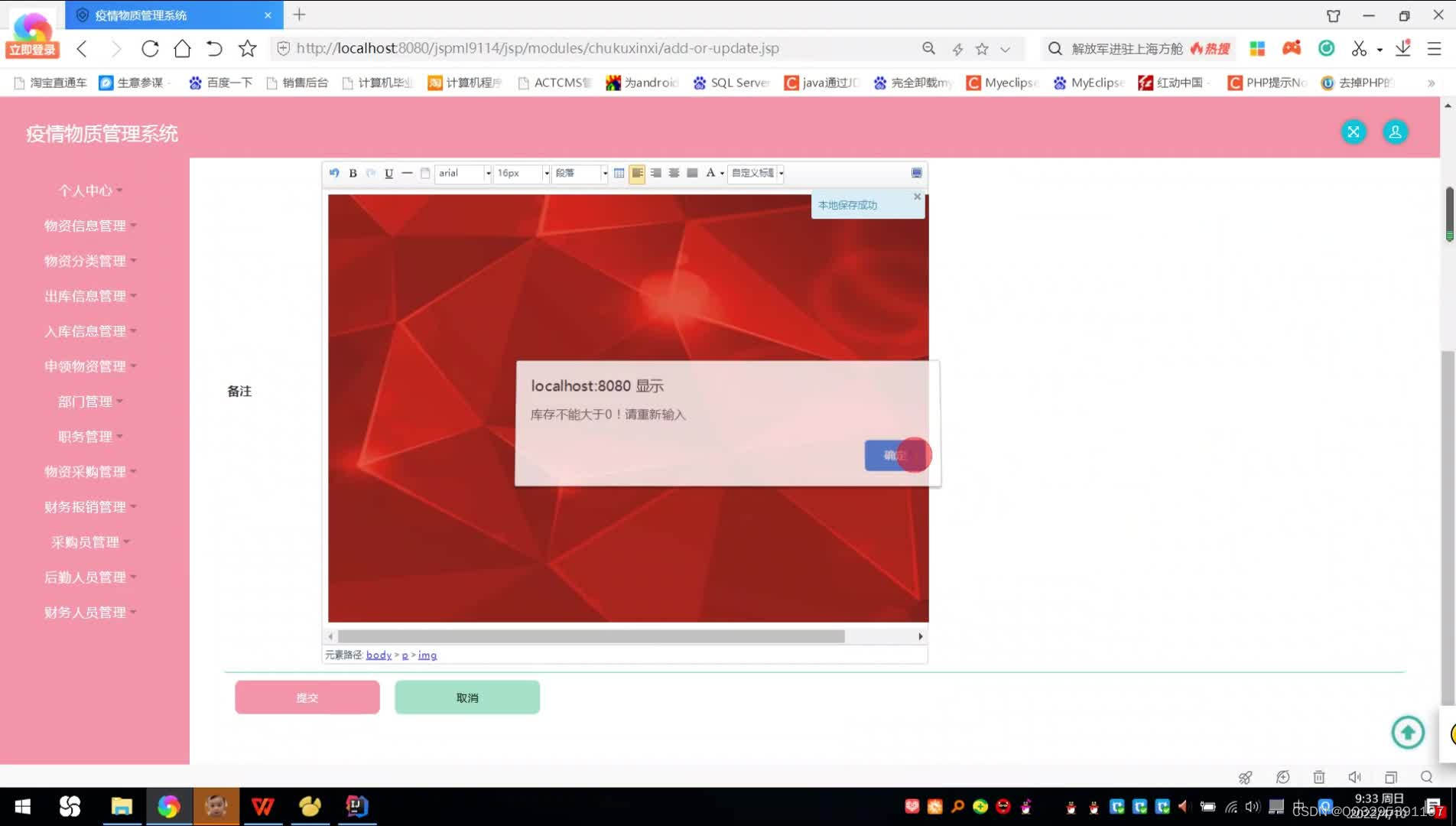Open the 百度一下 bookmark
This screenshot has height=826, width=1456.
[220, 83]
